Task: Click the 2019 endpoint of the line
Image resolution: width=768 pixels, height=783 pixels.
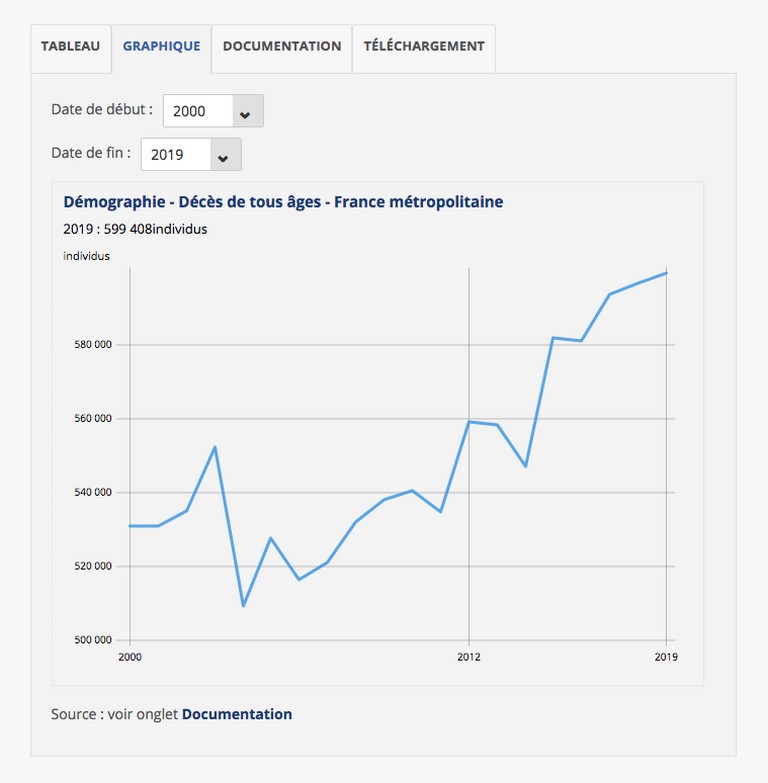Action: (666, 273)
